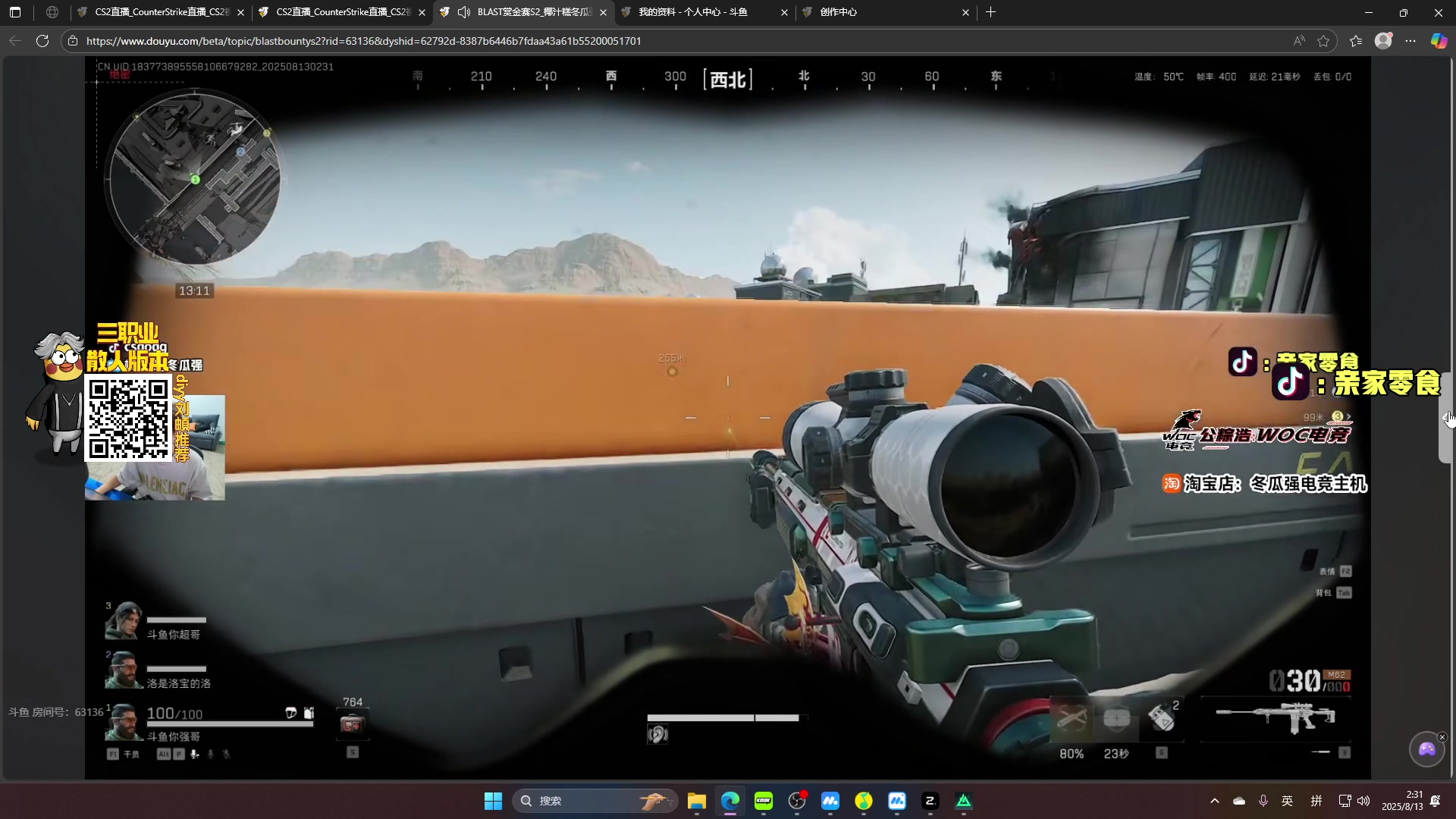Dismiss the floating game controller widget

click(x=1442, y=737)
